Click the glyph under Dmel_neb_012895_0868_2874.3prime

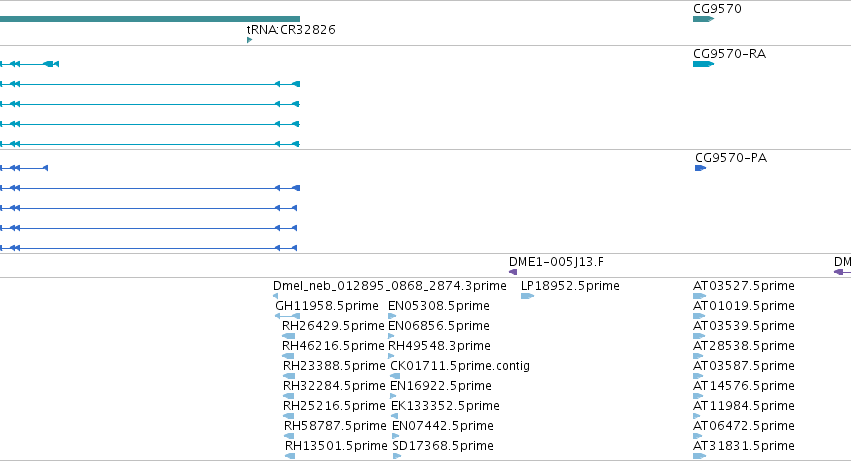tap(276, 296)
